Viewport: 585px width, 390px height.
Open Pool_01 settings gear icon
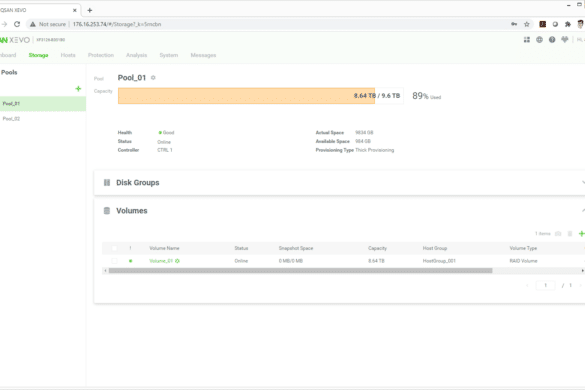[x=153, y=78]
